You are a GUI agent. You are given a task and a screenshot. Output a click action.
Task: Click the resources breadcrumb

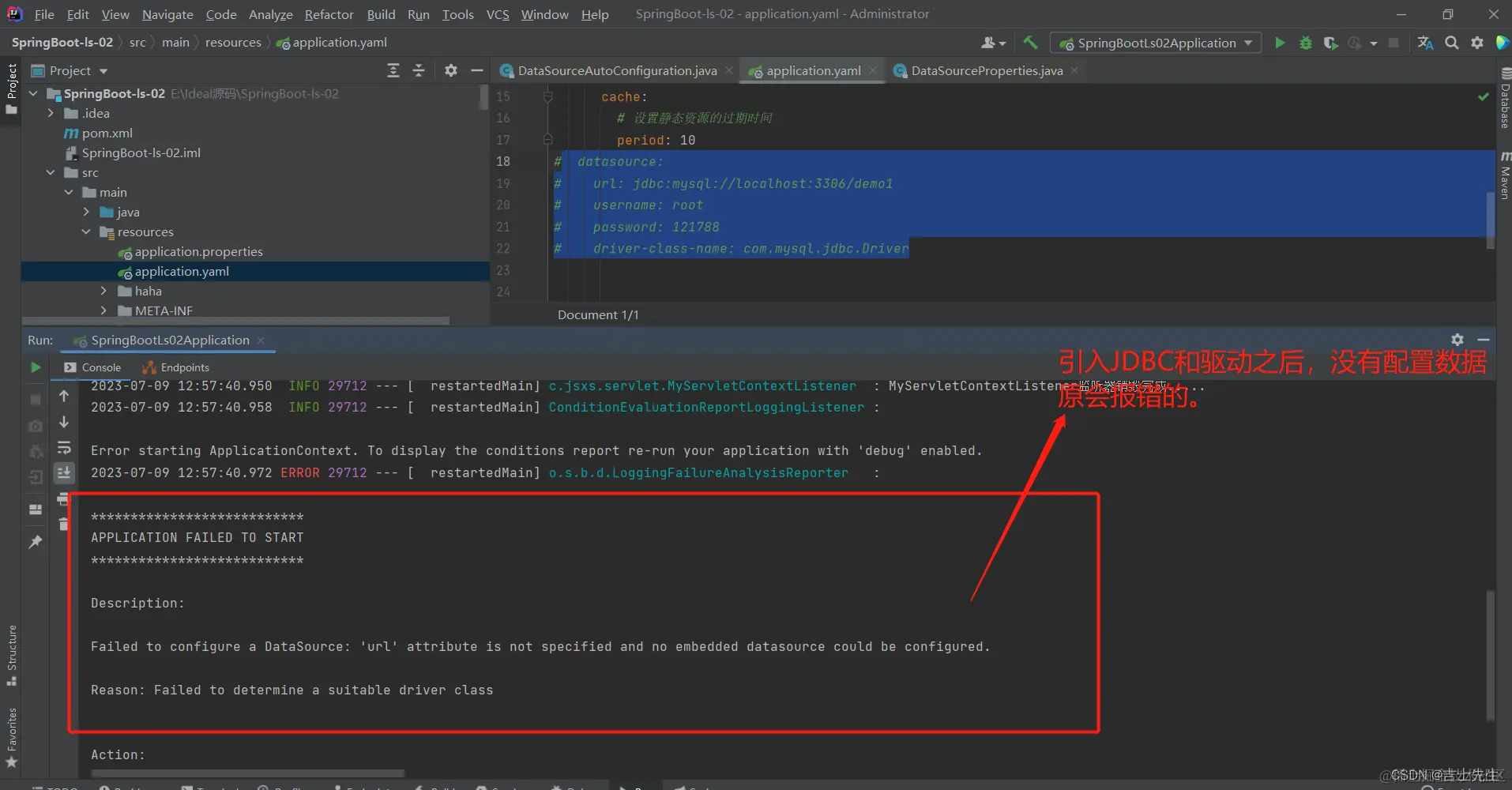(x=233, y=42)
